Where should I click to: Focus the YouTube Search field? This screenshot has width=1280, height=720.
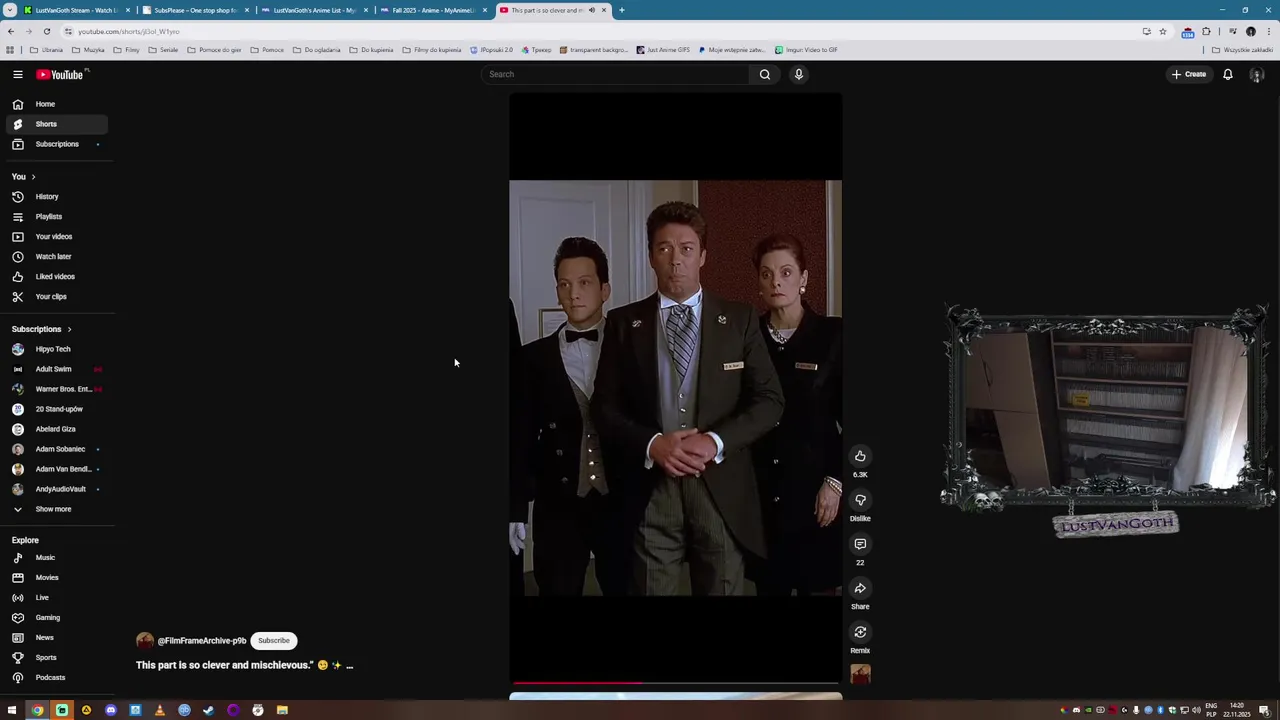[615, 74]
